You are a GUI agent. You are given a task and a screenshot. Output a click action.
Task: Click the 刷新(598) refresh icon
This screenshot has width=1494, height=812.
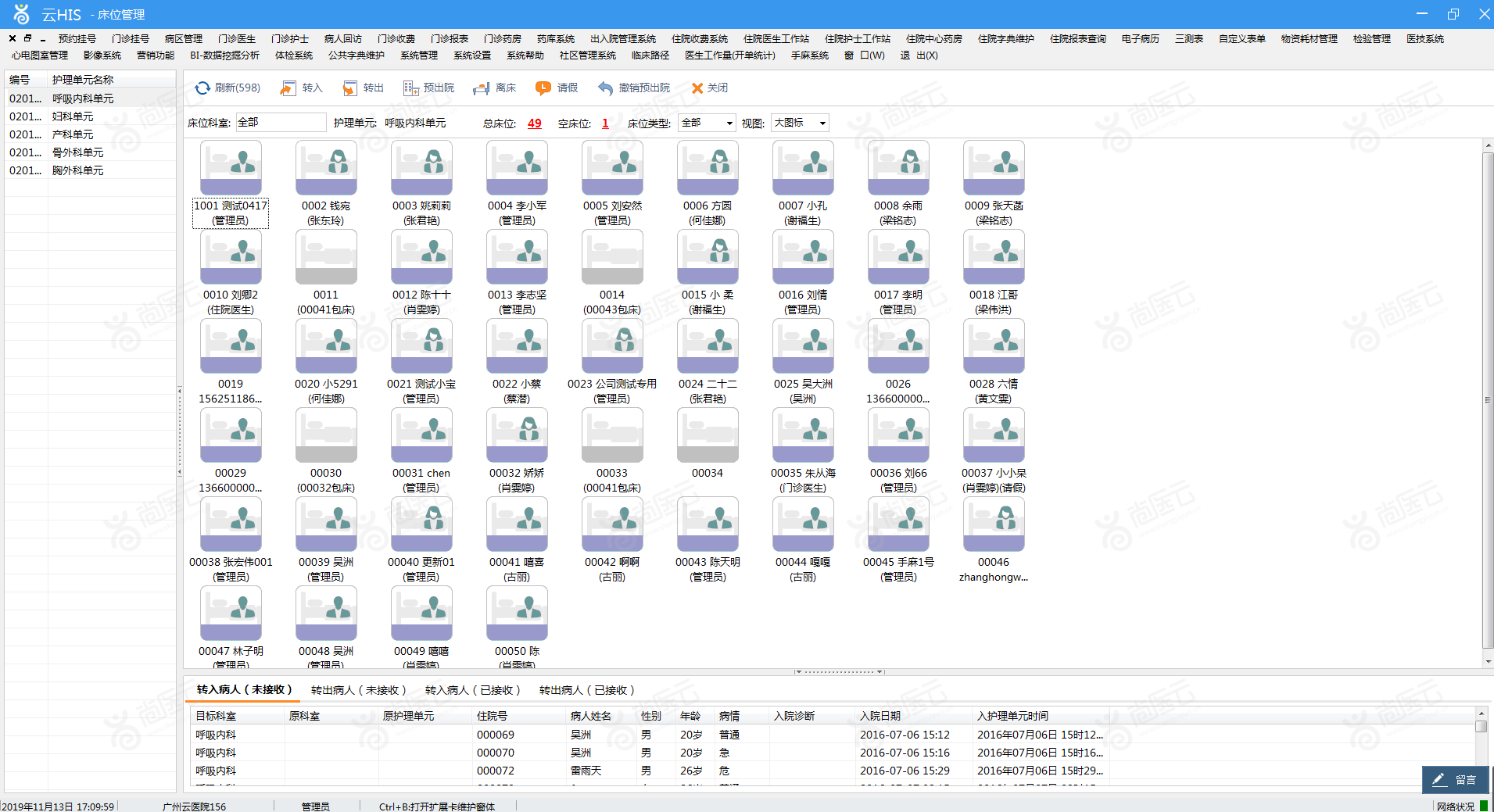coord(202,88)
